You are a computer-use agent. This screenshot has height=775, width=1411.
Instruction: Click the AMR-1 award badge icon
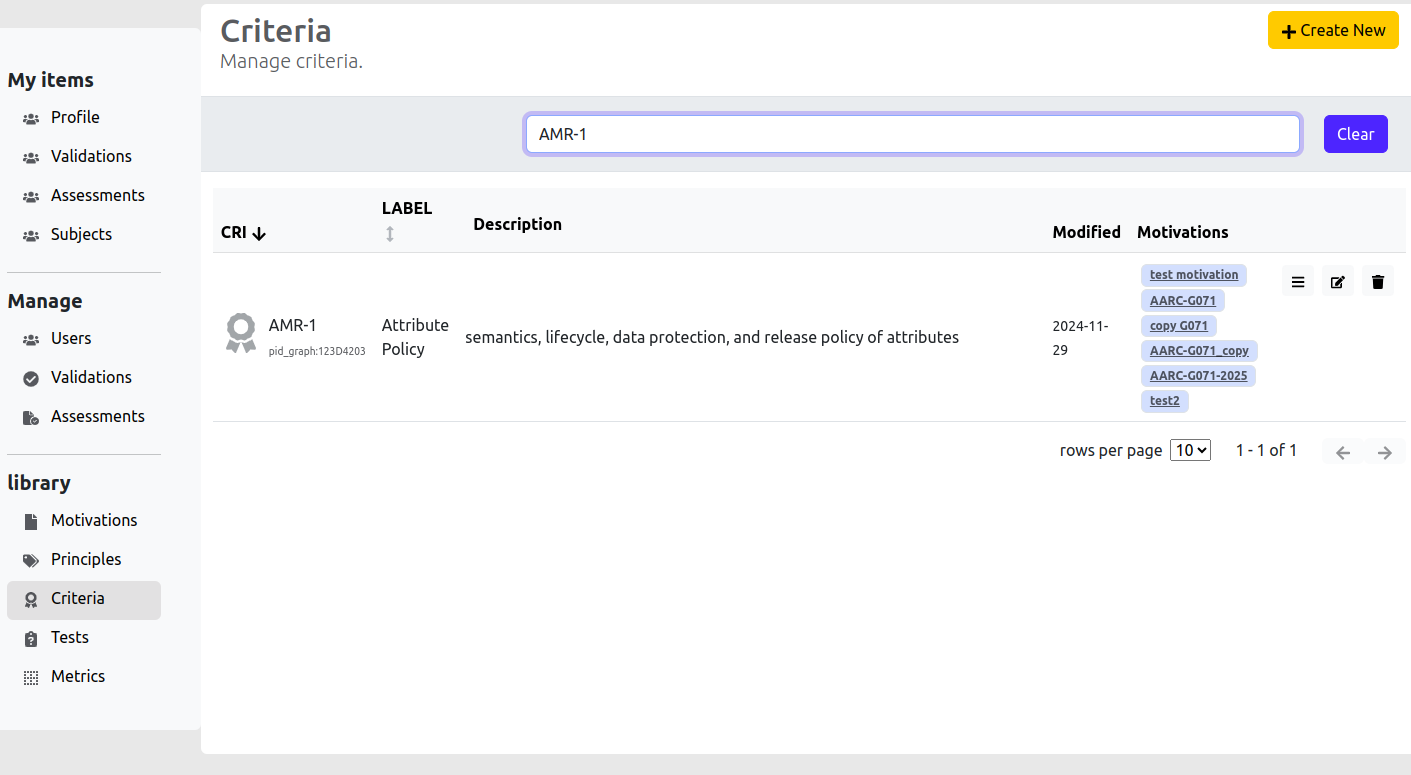coord(240,333)
